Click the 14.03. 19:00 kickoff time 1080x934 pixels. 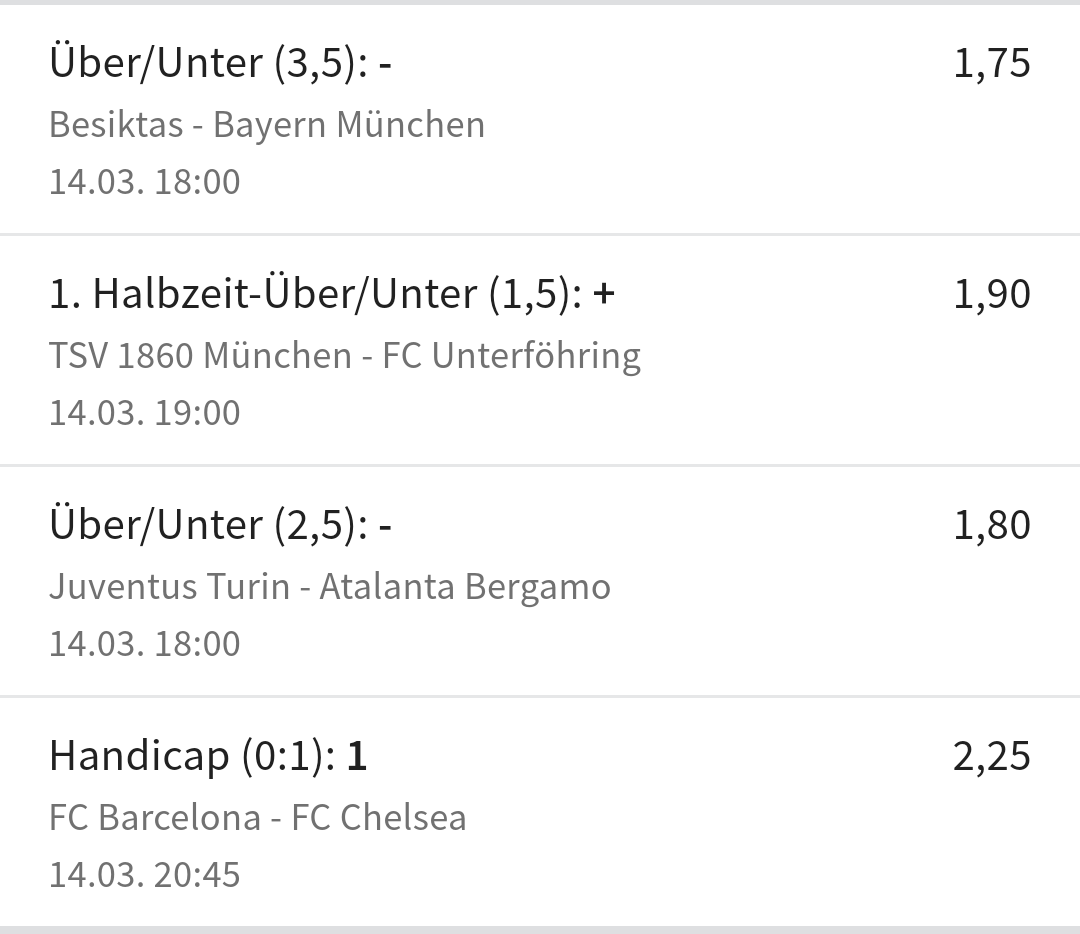(x=144, y=413)
